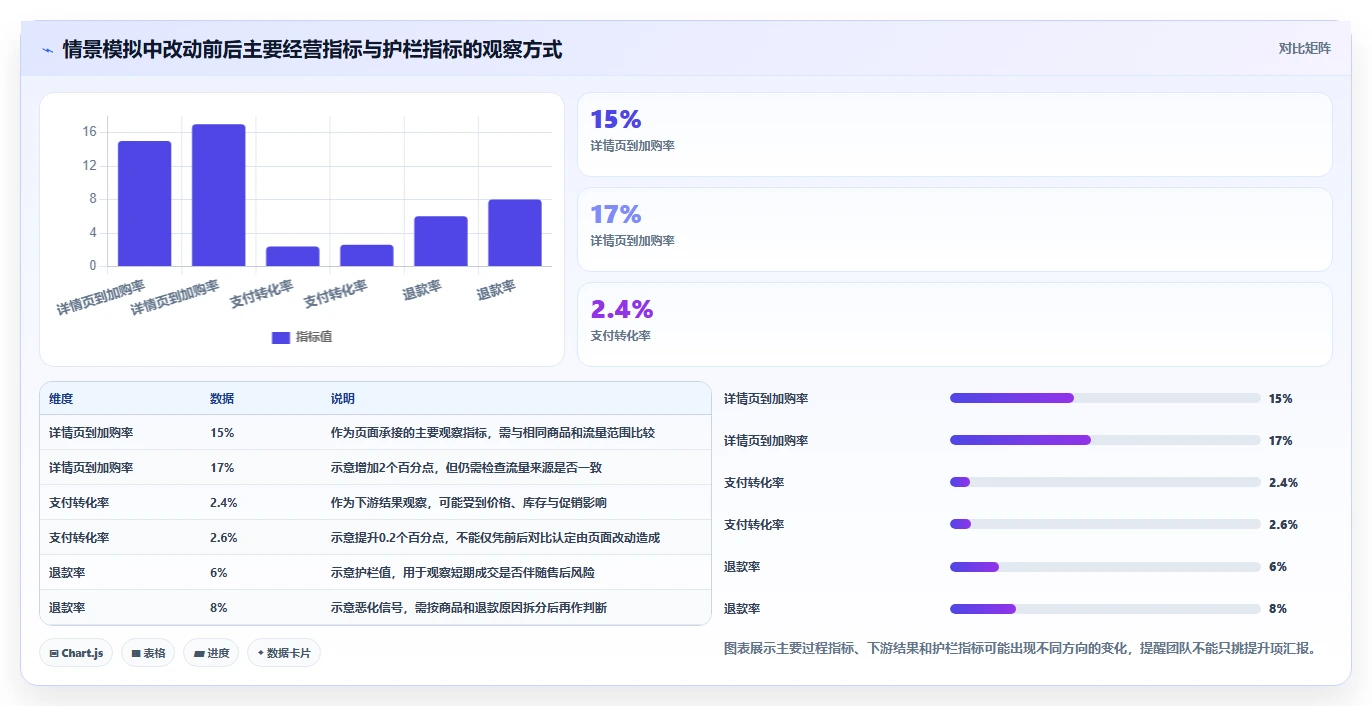Open the 17% data card
This screenshot has width=1372, height=706.
pyautogui.click(x=955, y=229)
